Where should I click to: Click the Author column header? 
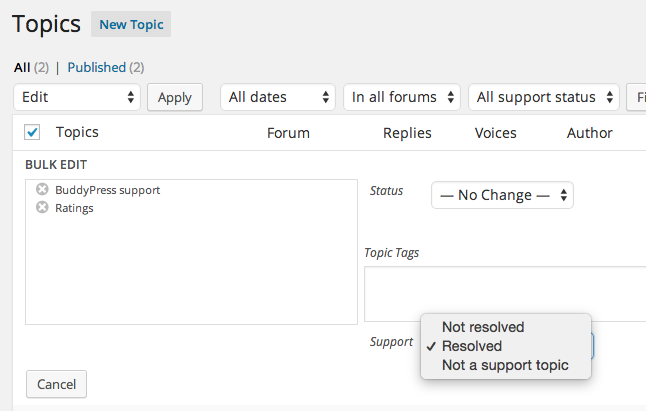[589, 133]
